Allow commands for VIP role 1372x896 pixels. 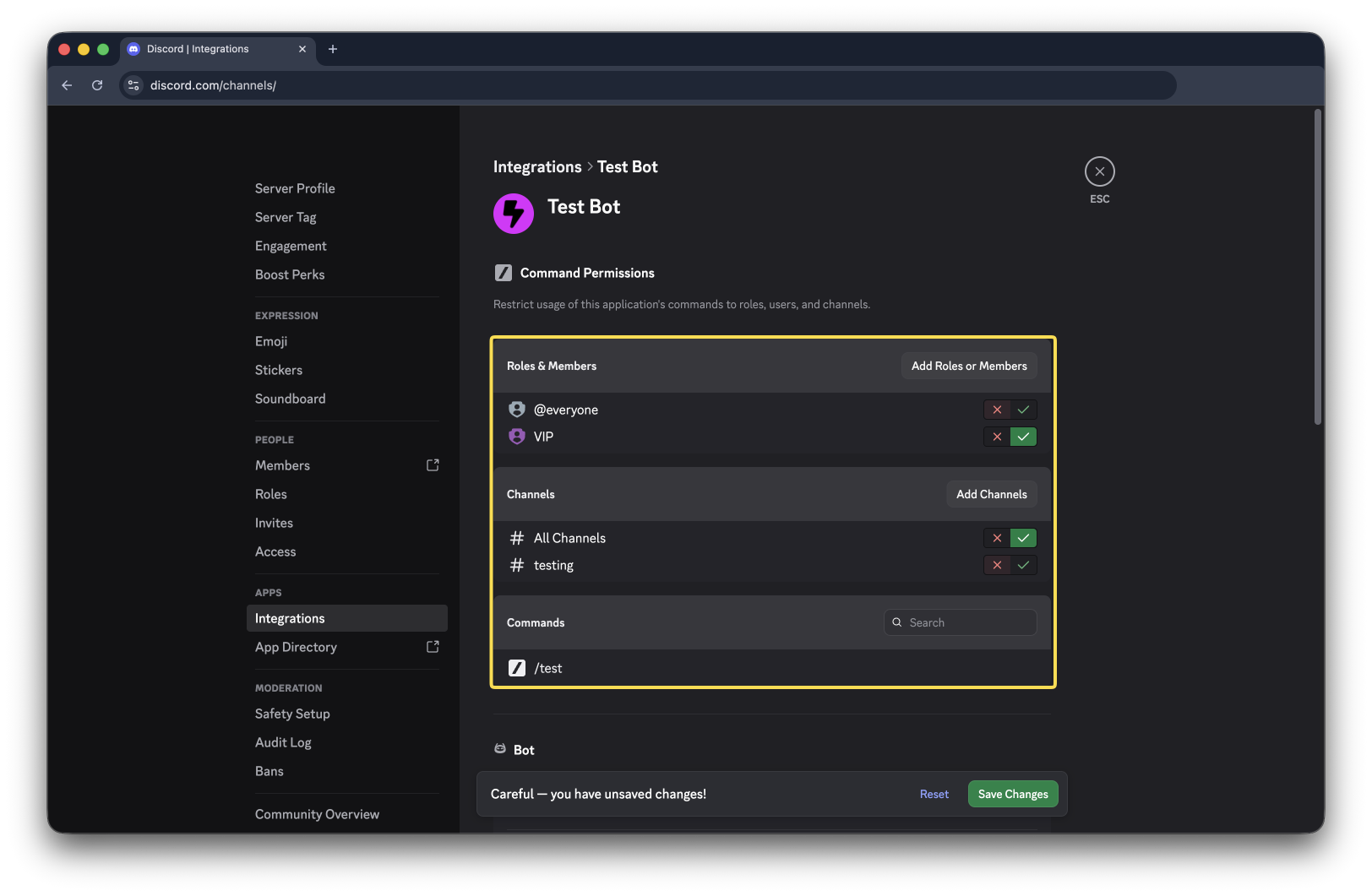pos(1023,437)
